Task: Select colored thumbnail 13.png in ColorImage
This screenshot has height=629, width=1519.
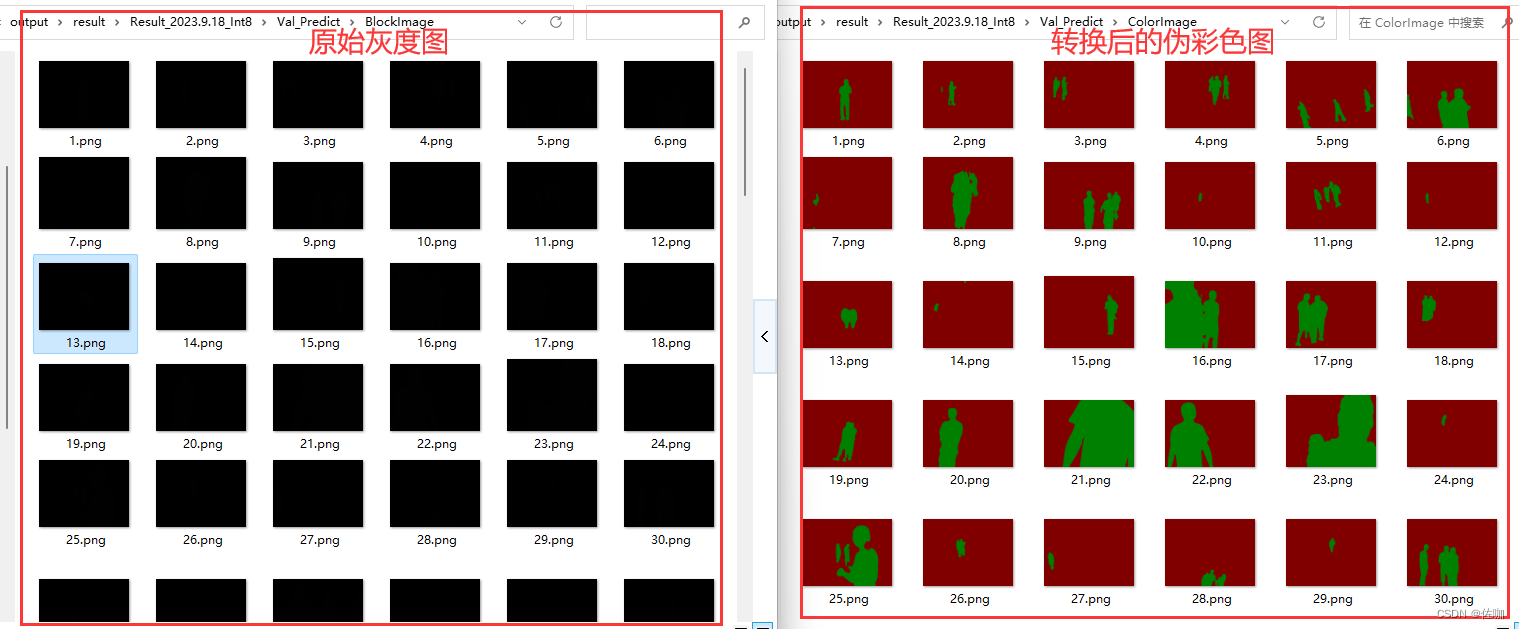Action: click(847, 314)
